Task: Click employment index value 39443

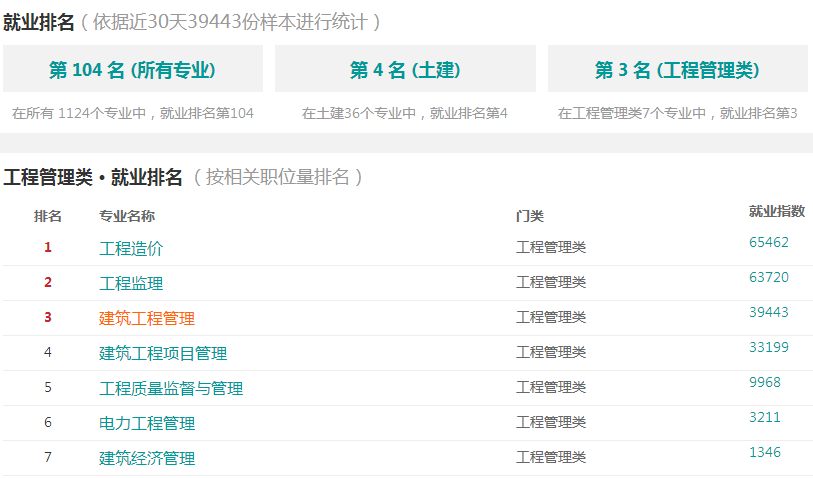Action: 769,312
